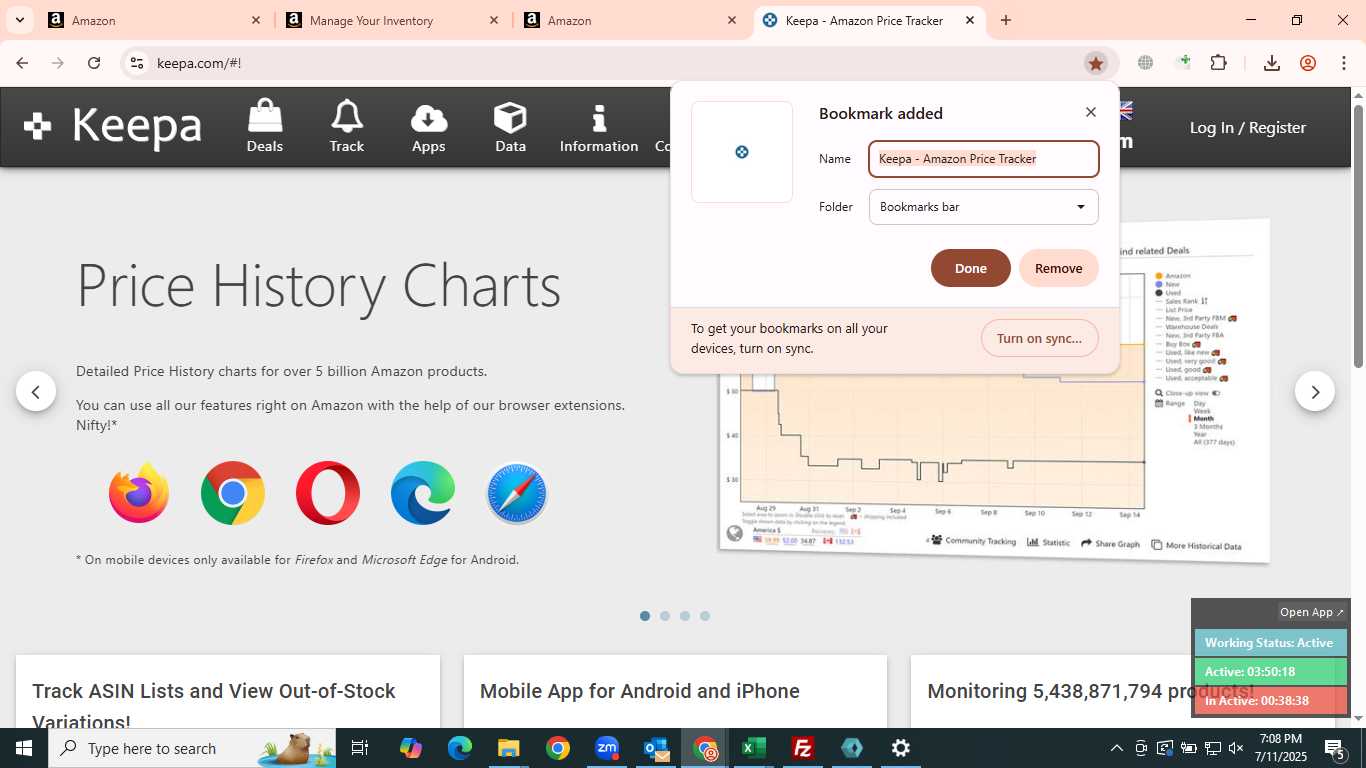Open Settings gear in taskbar
This screenshot has height=768, width=1366.
pos(901,748)
